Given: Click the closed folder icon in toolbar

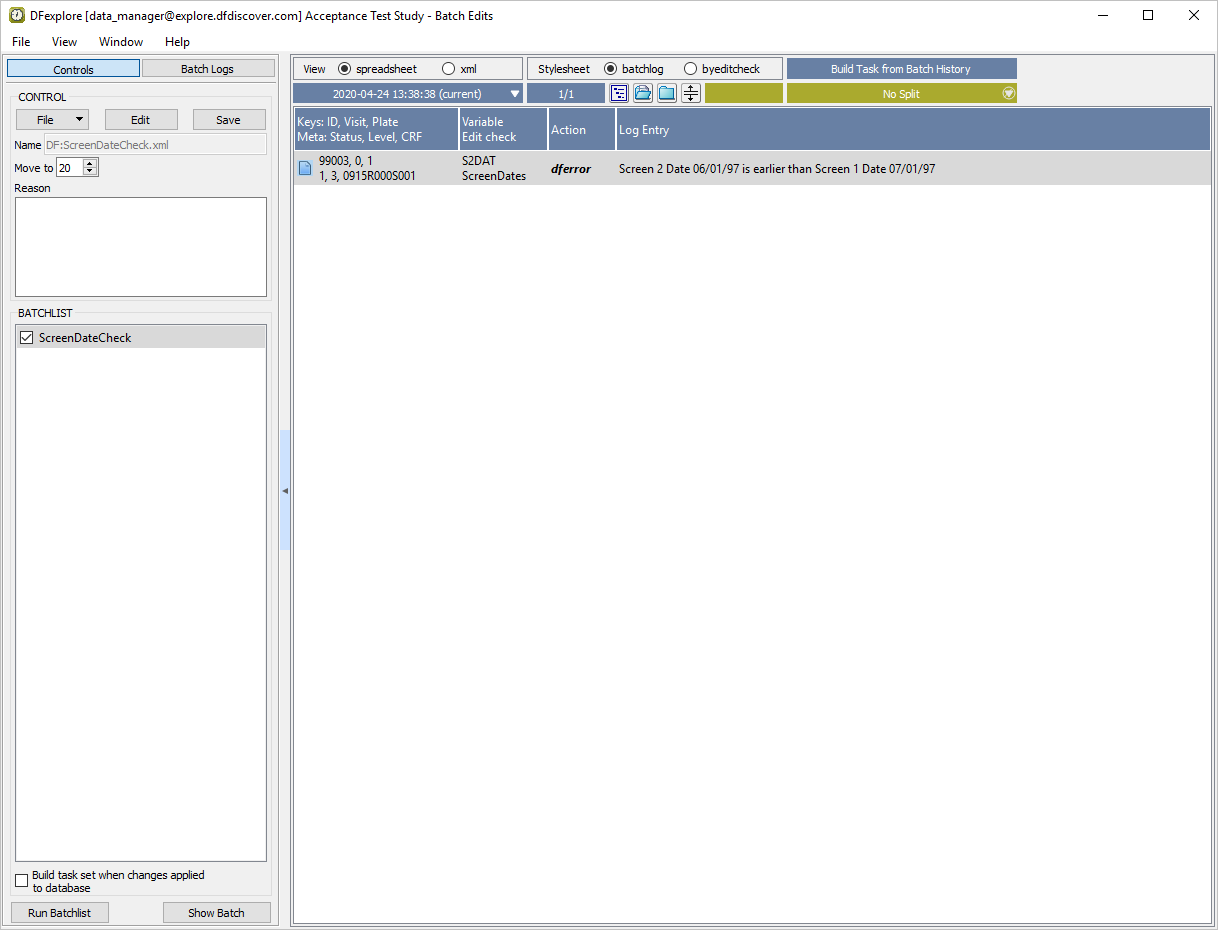Looking at the screenshot, I should coord(667,93).
